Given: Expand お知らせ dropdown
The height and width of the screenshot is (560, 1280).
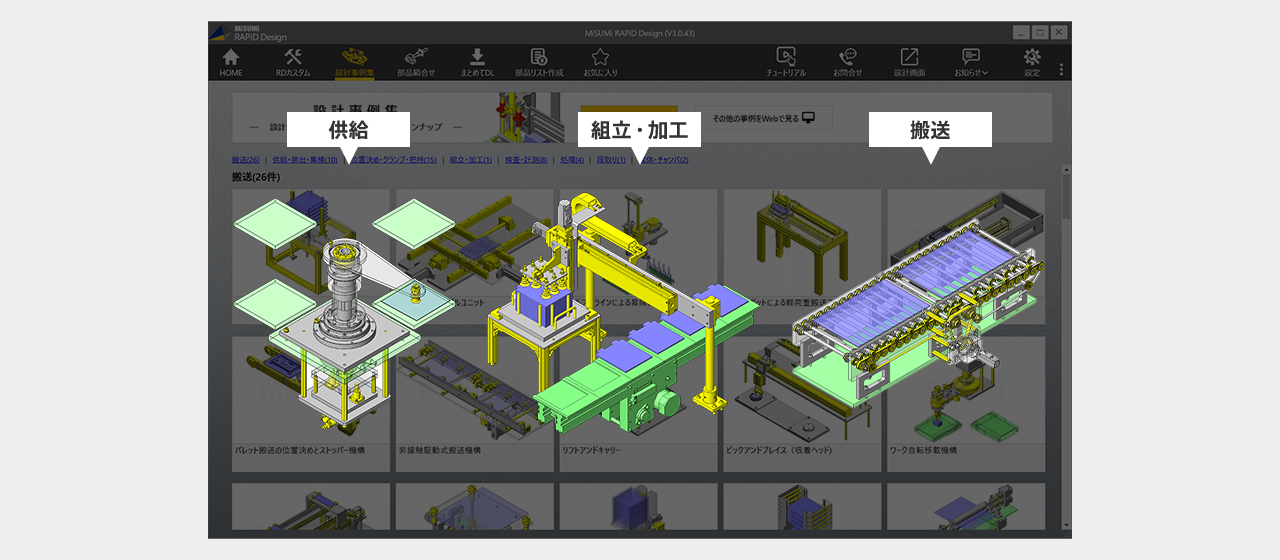Looking at the screenshot, I should pos(971,62).
